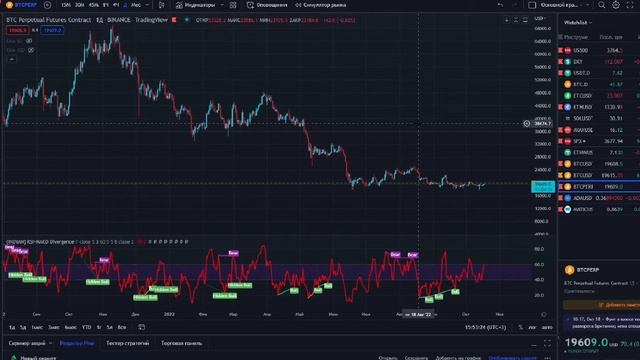Image resolution: width=640 pixels, height=360 pixels.
Task: Expand the indicators favorites dropdown arrow
Action: [x=222, y=5]
